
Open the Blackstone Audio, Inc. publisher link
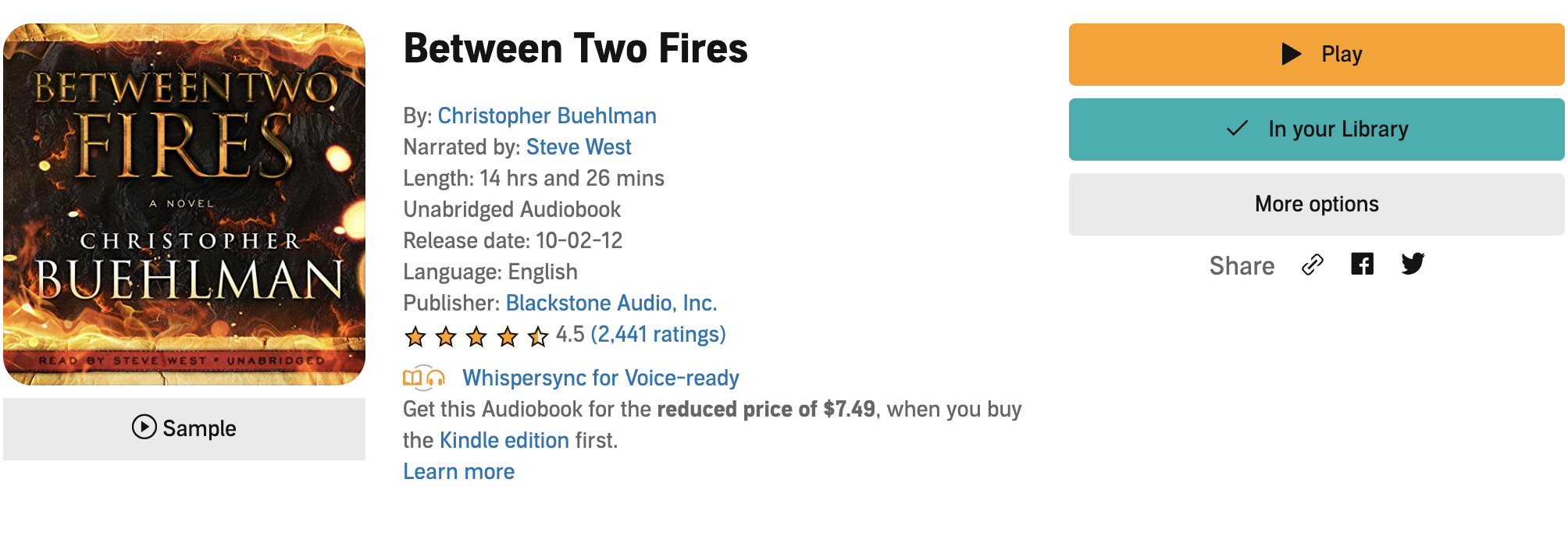(611, 303)
